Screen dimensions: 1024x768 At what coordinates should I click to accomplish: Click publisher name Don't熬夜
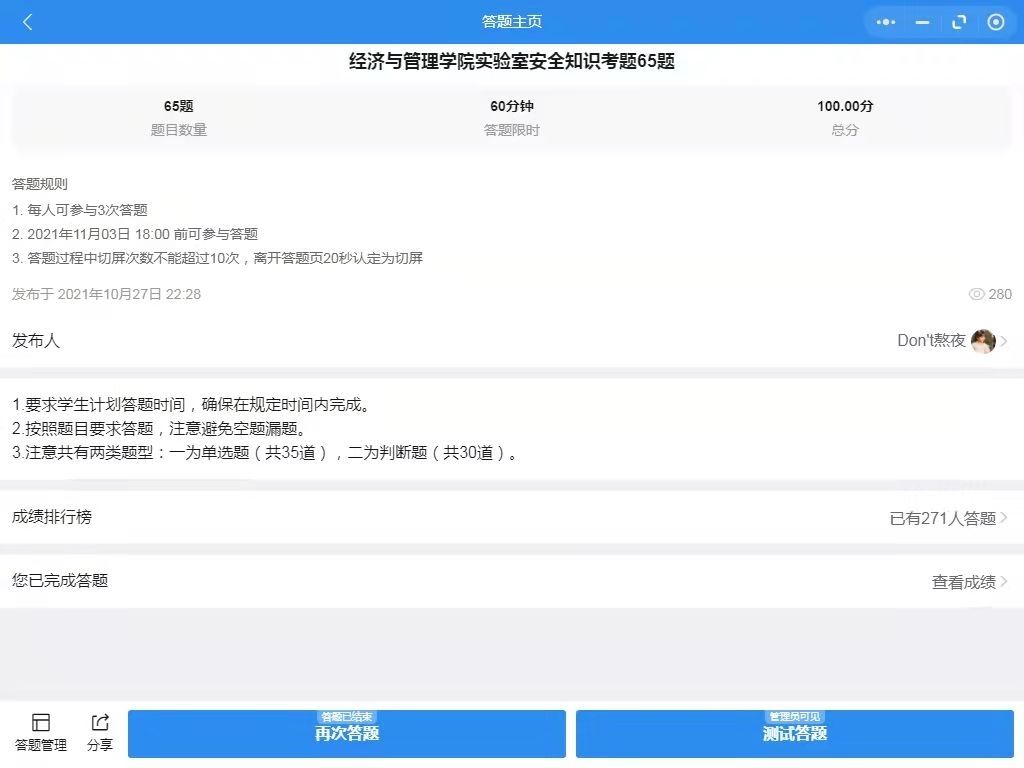[x=931, y=341]
